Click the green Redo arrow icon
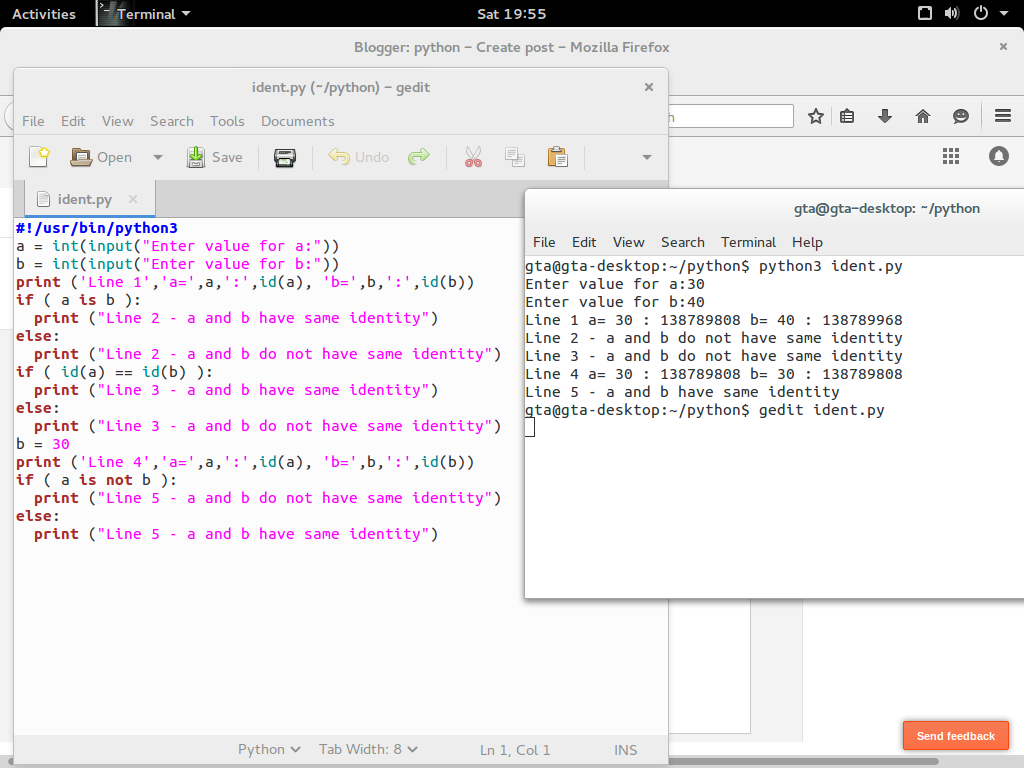Viewport: 1024px width, 768px height. 419,157
